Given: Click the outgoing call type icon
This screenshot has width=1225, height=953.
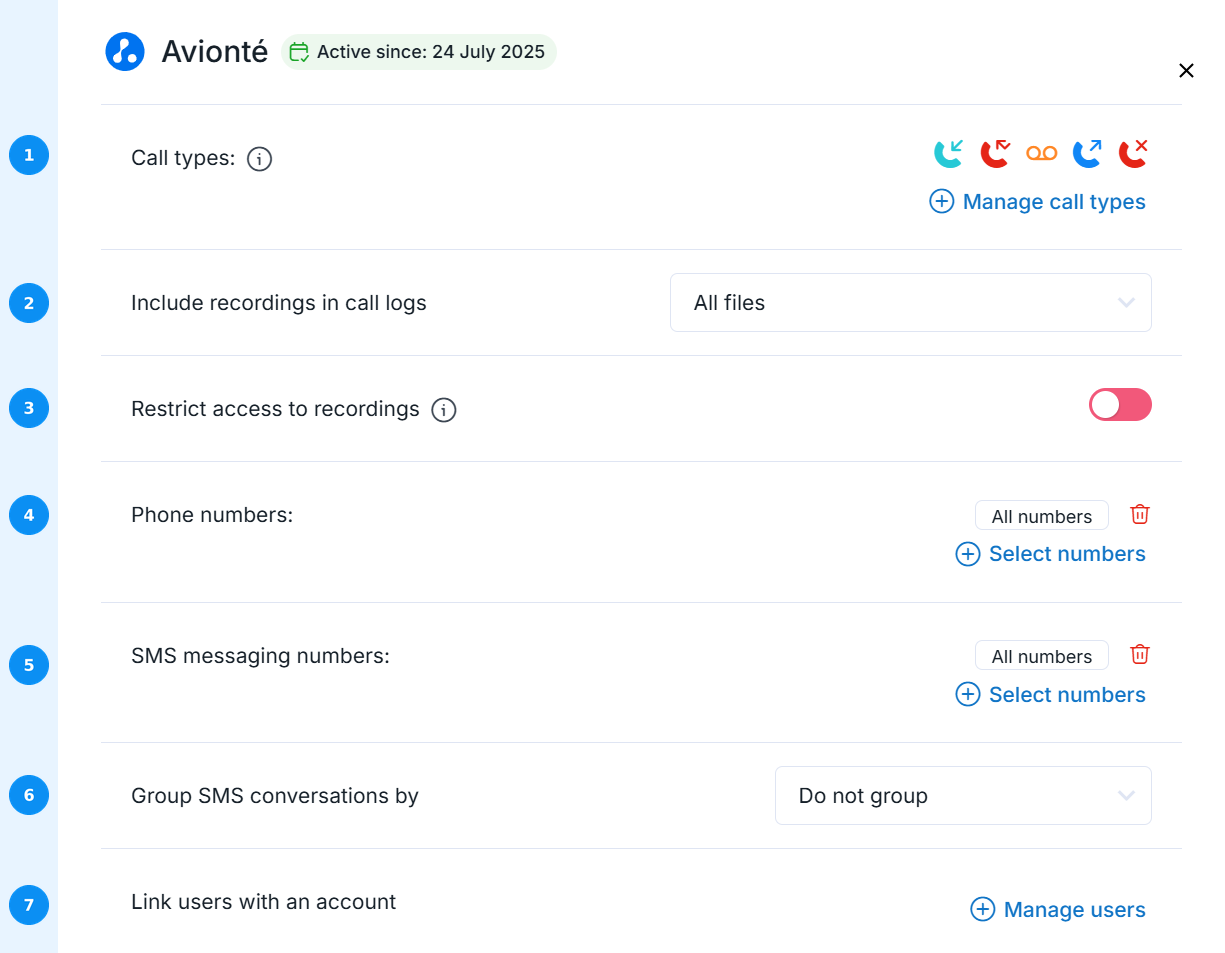Looking at the screenshot, I should (x=1087, y=153).
